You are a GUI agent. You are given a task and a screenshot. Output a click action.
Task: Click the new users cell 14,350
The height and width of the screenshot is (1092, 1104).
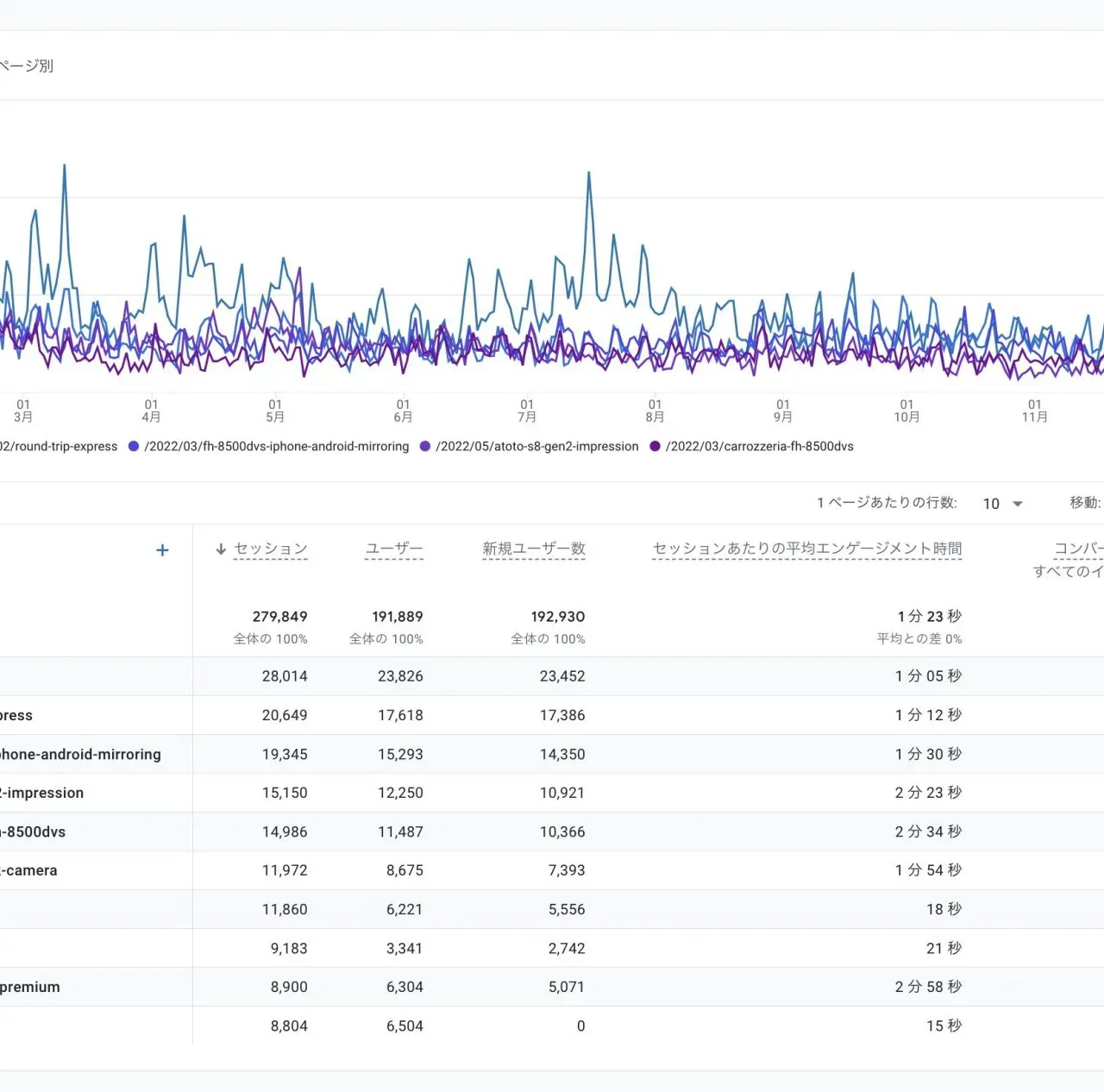(x=562, y=754)
